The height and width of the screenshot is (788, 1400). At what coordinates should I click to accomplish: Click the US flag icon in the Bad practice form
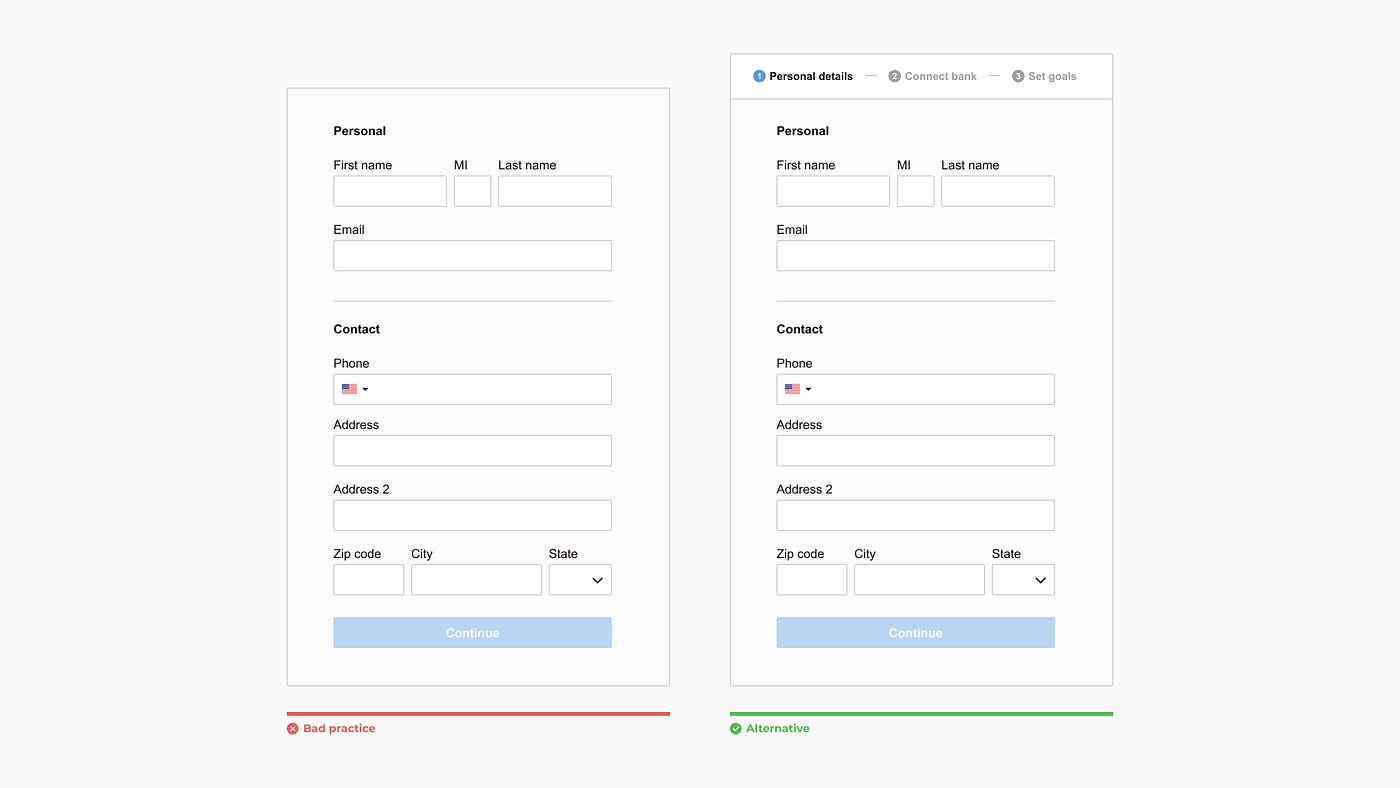(x=349, y=389)
